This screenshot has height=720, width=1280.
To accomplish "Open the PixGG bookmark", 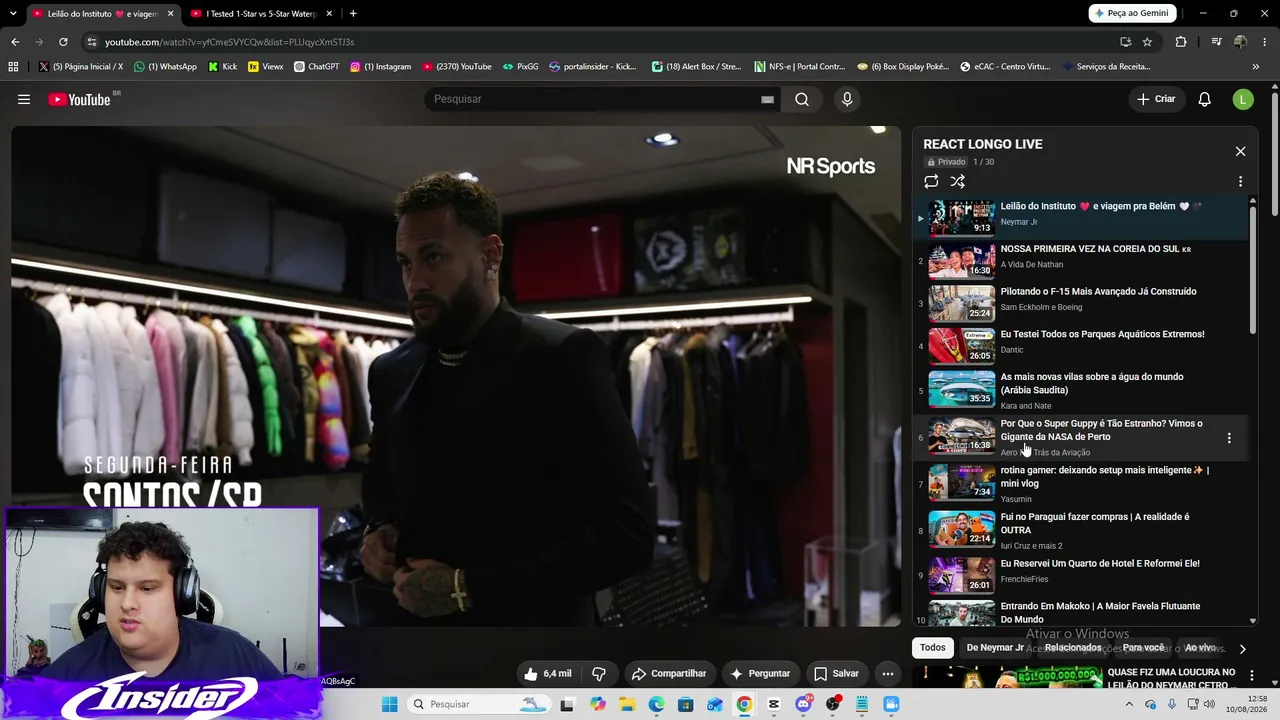I will click(x=520, y=67).
